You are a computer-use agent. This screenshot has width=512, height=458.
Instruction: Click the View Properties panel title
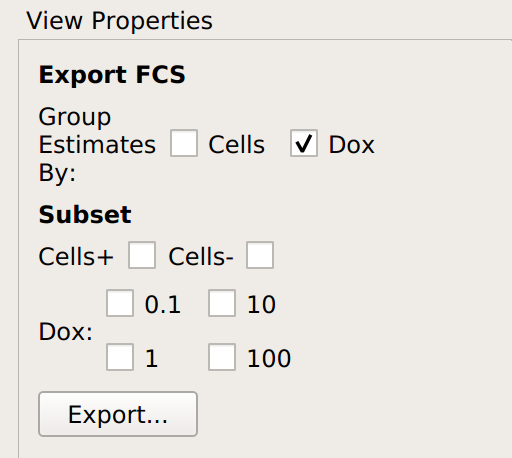pyautogui.click(x=119, y=21)
